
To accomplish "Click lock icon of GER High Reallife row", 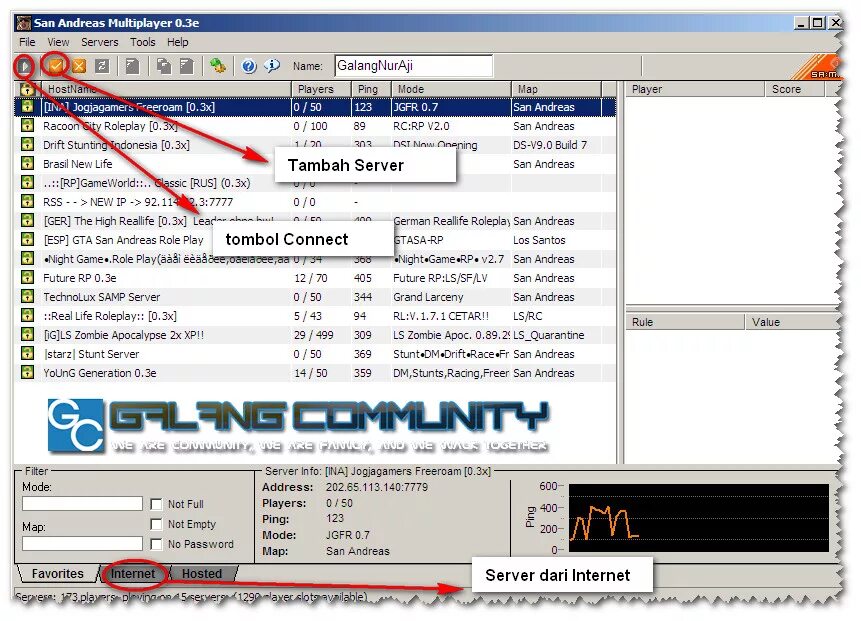I will [x=27, y=221].
